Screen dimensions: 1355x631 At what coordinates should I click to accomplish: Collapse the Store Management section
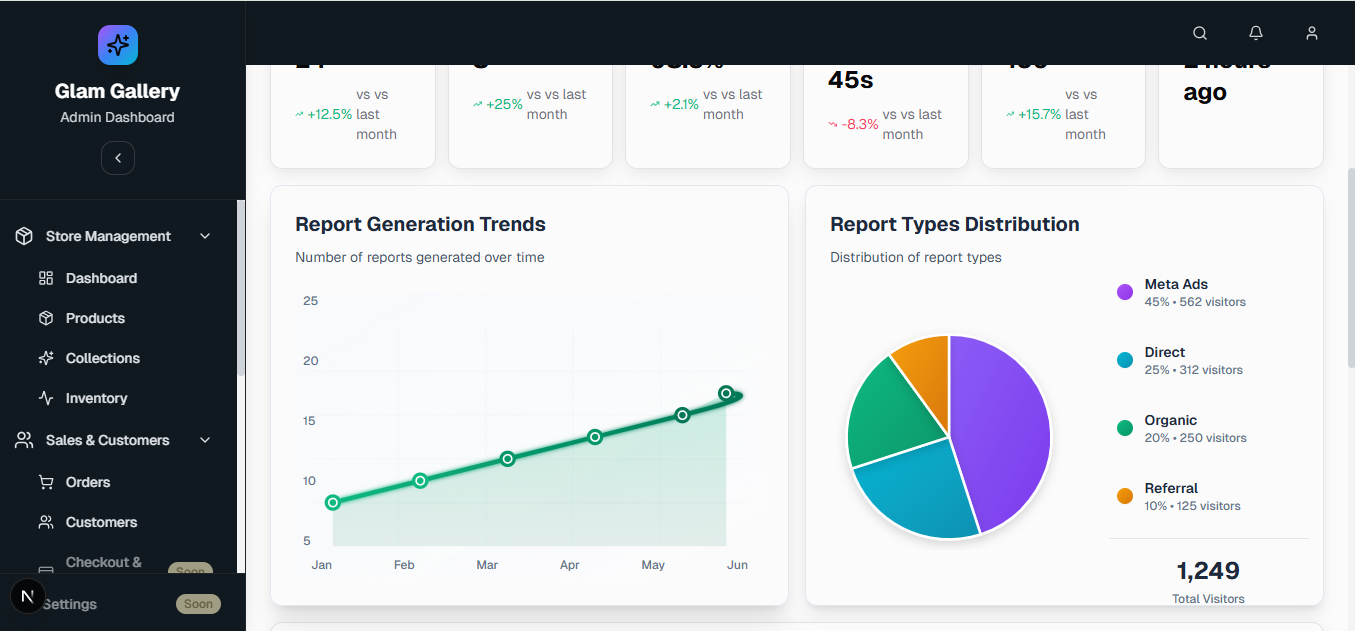point(205,236)
